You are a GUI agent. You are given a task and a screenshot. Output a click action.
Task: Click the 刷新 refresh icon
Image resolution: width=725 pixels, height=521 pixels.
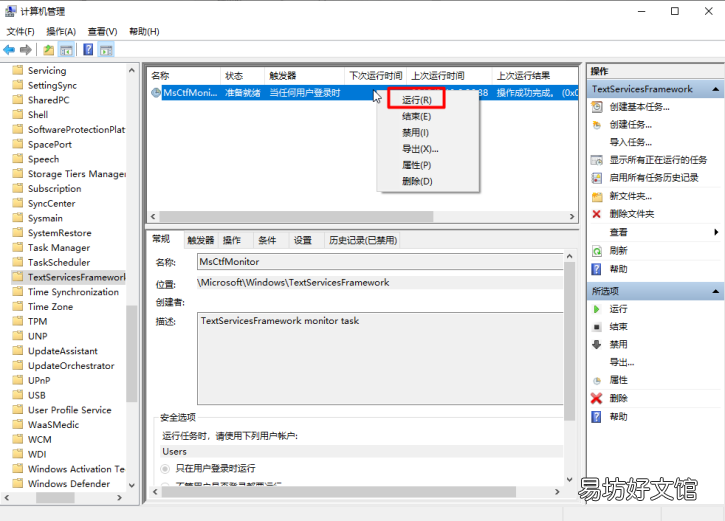tap(597, 251)
